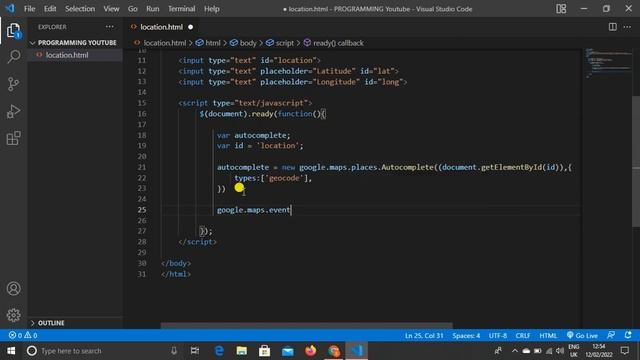
Task: Click the vertical editor scrollbar
Action: pyautogui.click(x=636, y=161)
